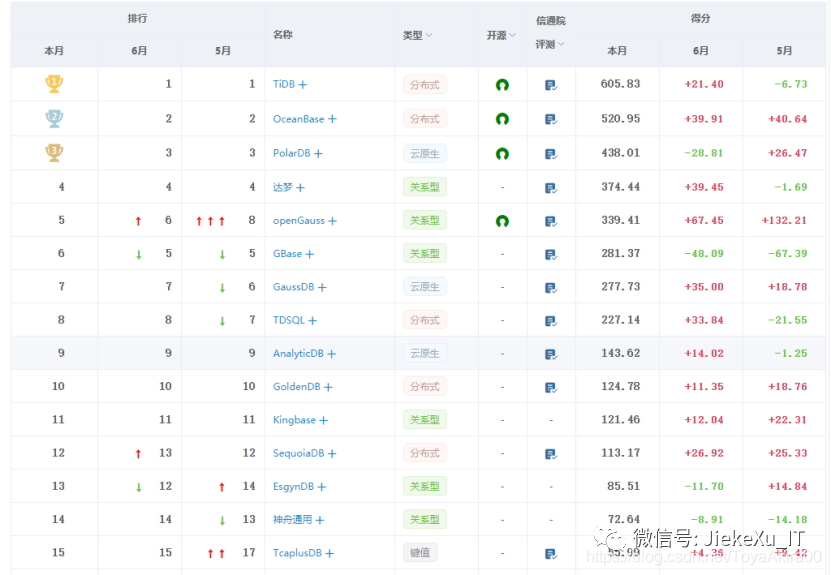Click the plus icon next to TcaplusDB
Image resolution: width=831 pixels, height=575 pixels.
pos(330,554)
